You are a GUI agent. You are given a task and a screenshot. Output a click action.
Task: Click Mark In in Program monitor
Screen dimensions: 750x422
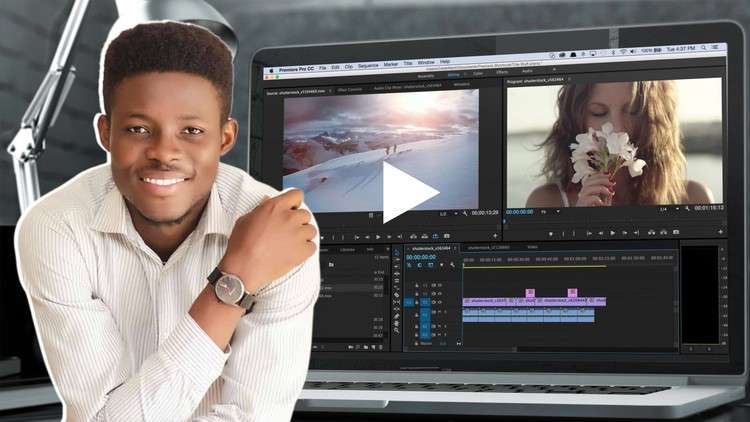tap(563, 233)
